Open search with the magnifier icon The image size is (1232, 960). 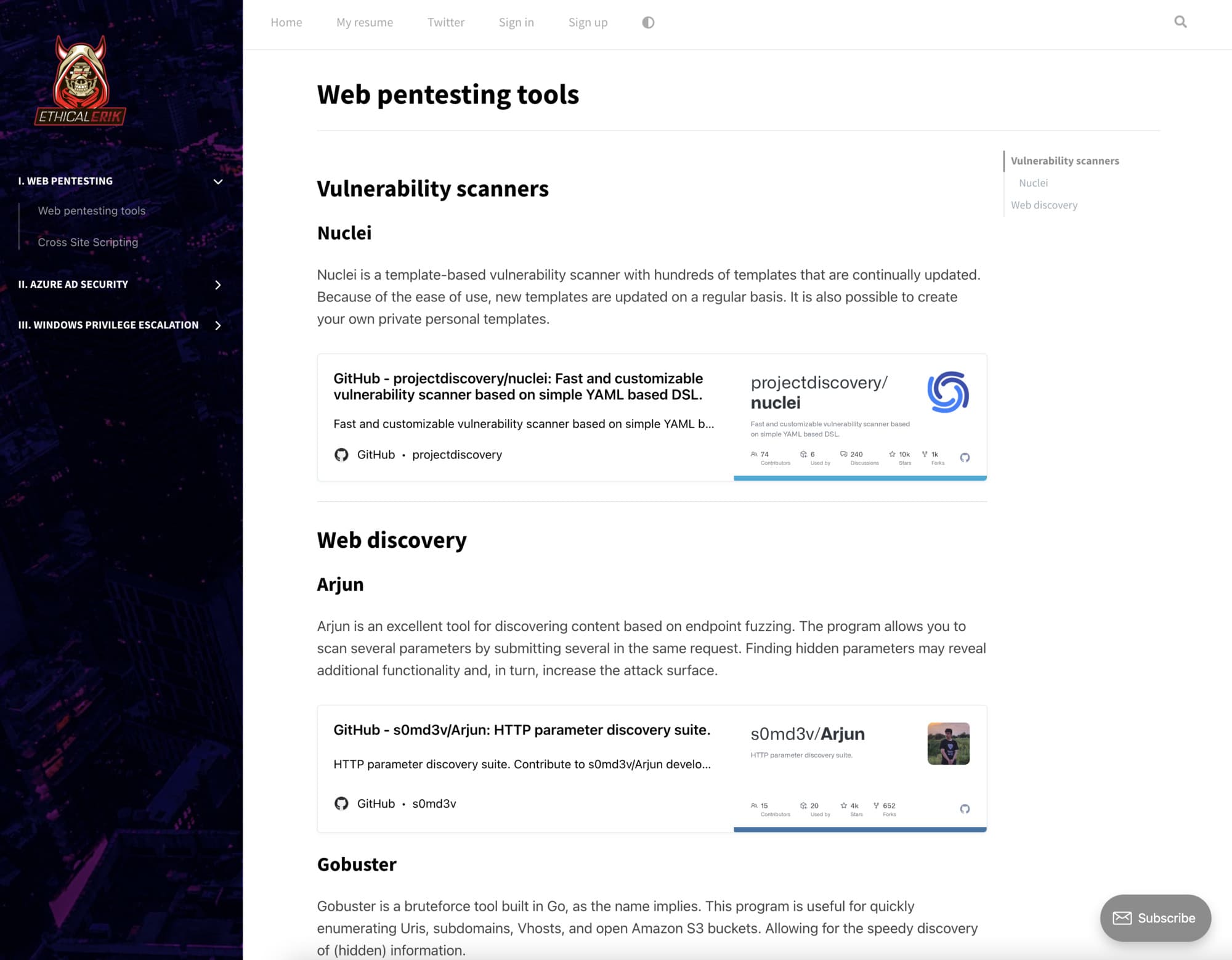(1180, 22)
